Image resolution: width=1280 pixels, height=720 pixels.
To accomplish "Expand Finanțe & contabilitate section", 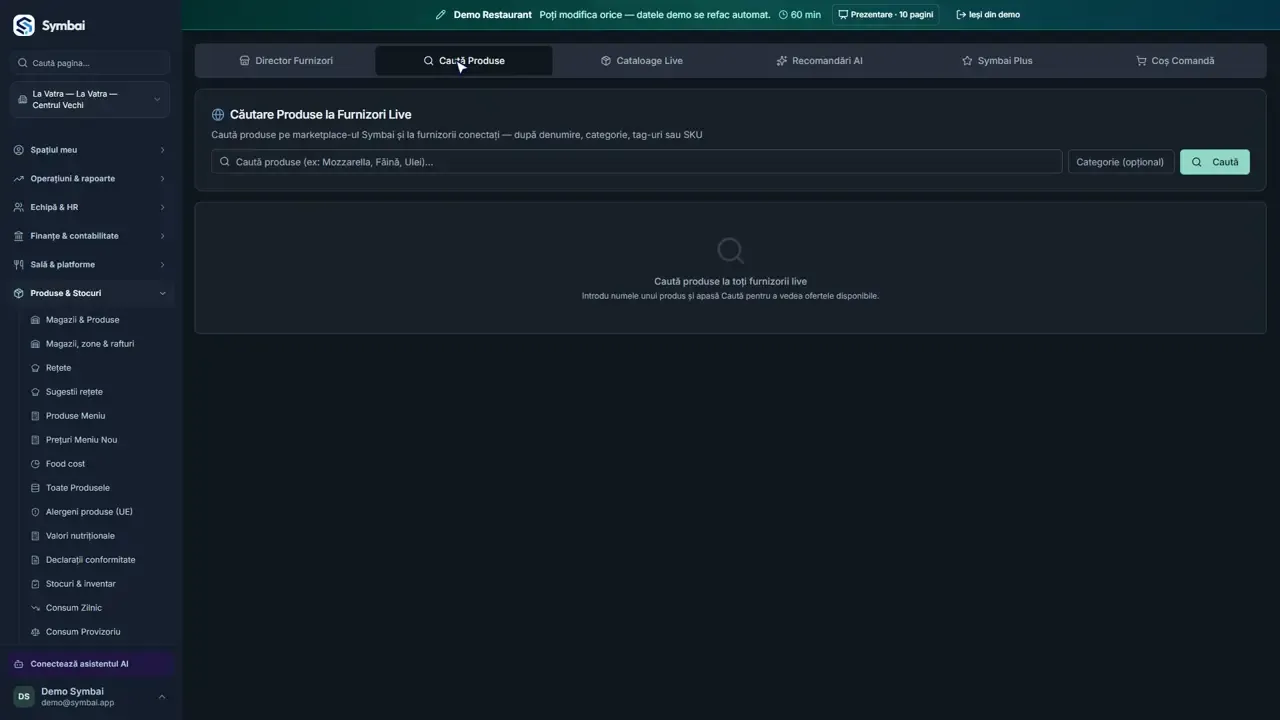I will point(90,236).
